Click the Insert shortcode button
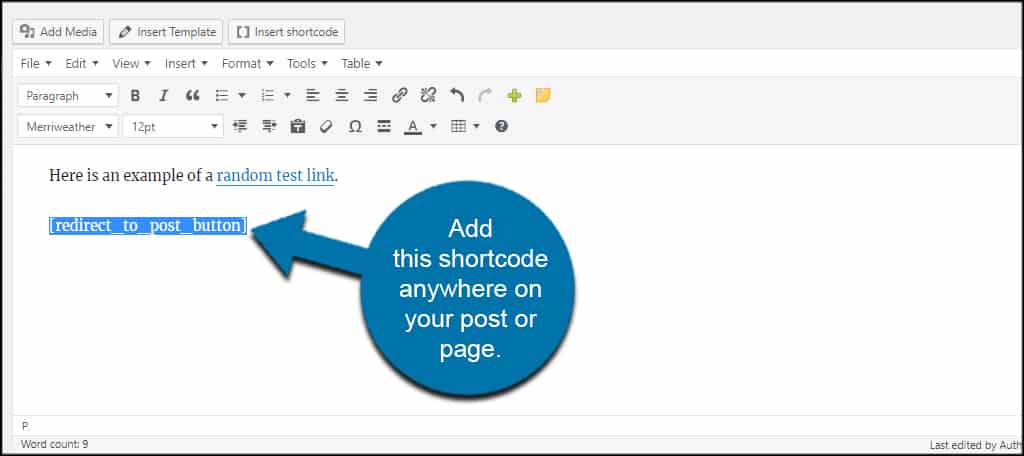Viewport: 1024px width, 456px height. tap(287, 31)
